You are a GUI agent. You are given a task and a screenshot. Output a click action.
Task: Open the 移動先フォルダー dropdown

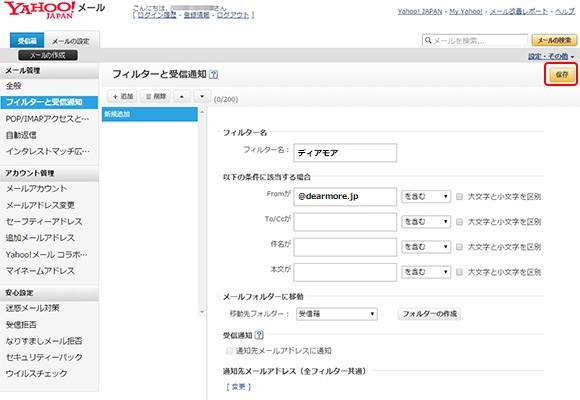pyautogui.click(x=337, y=314)
